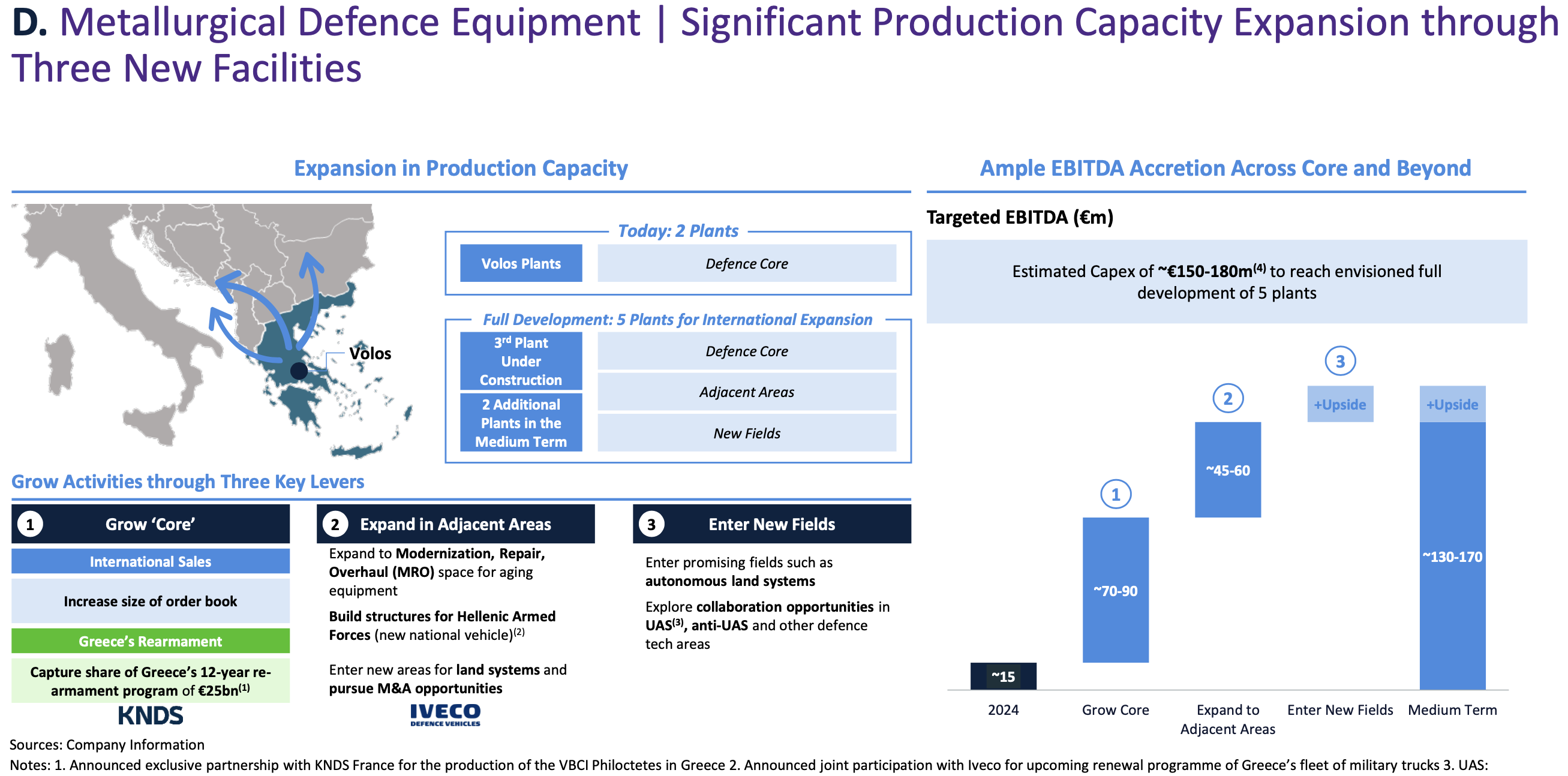Image resolution: width=1568 pixels, height=776 pixels.
Task: Click the +Upside block atop Medium Term bar
Action: [1452, 404]
